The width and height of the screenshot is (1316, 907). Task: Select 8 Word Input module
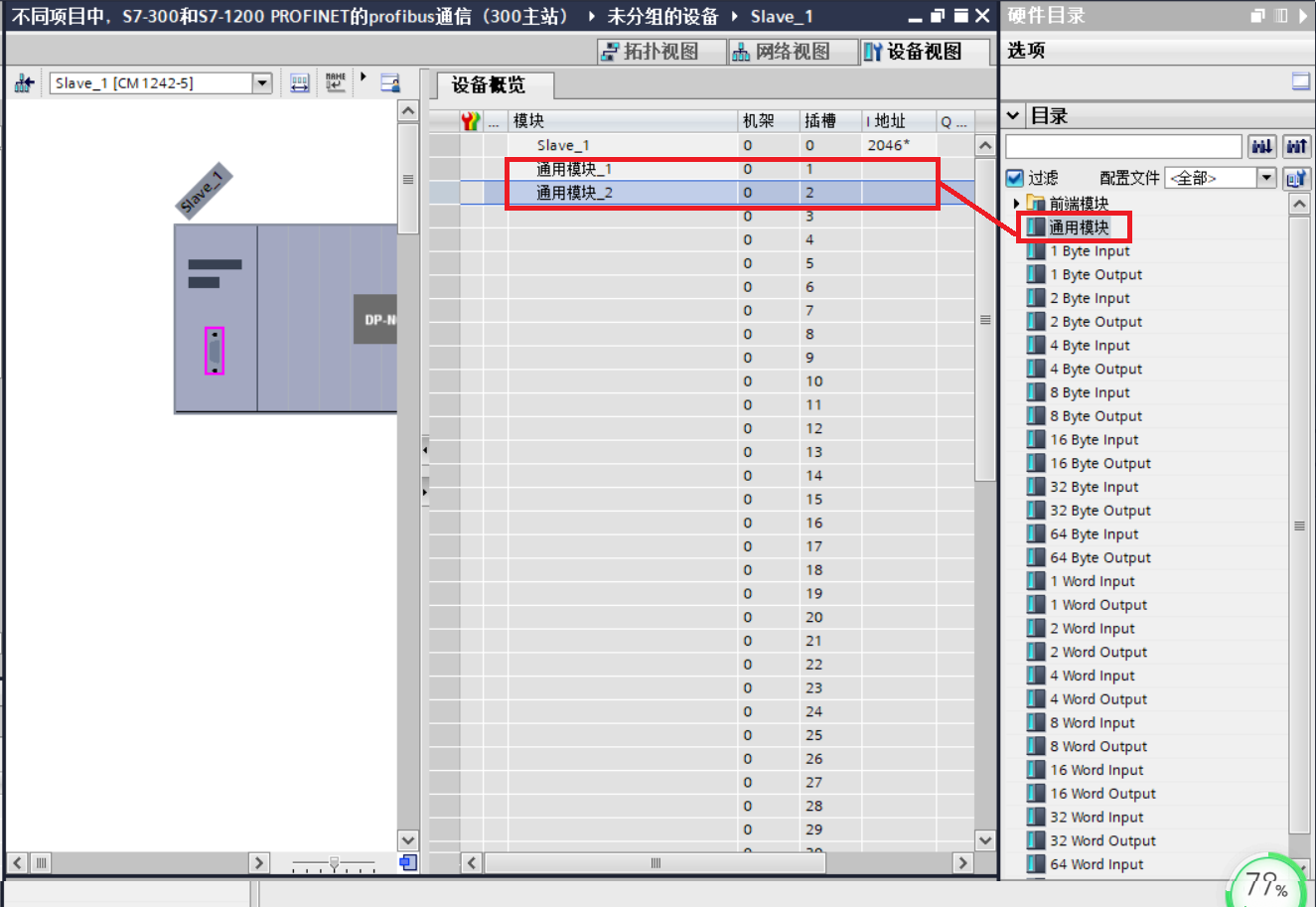pyautogui.click(x=1093, y=723)
